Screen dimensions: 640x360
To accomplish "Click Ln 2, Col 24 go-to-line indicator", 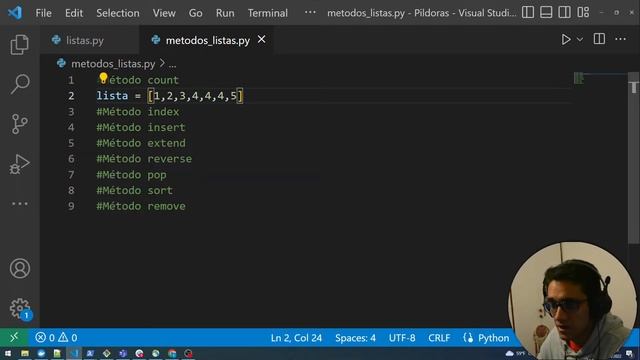I will coord(296,338).
